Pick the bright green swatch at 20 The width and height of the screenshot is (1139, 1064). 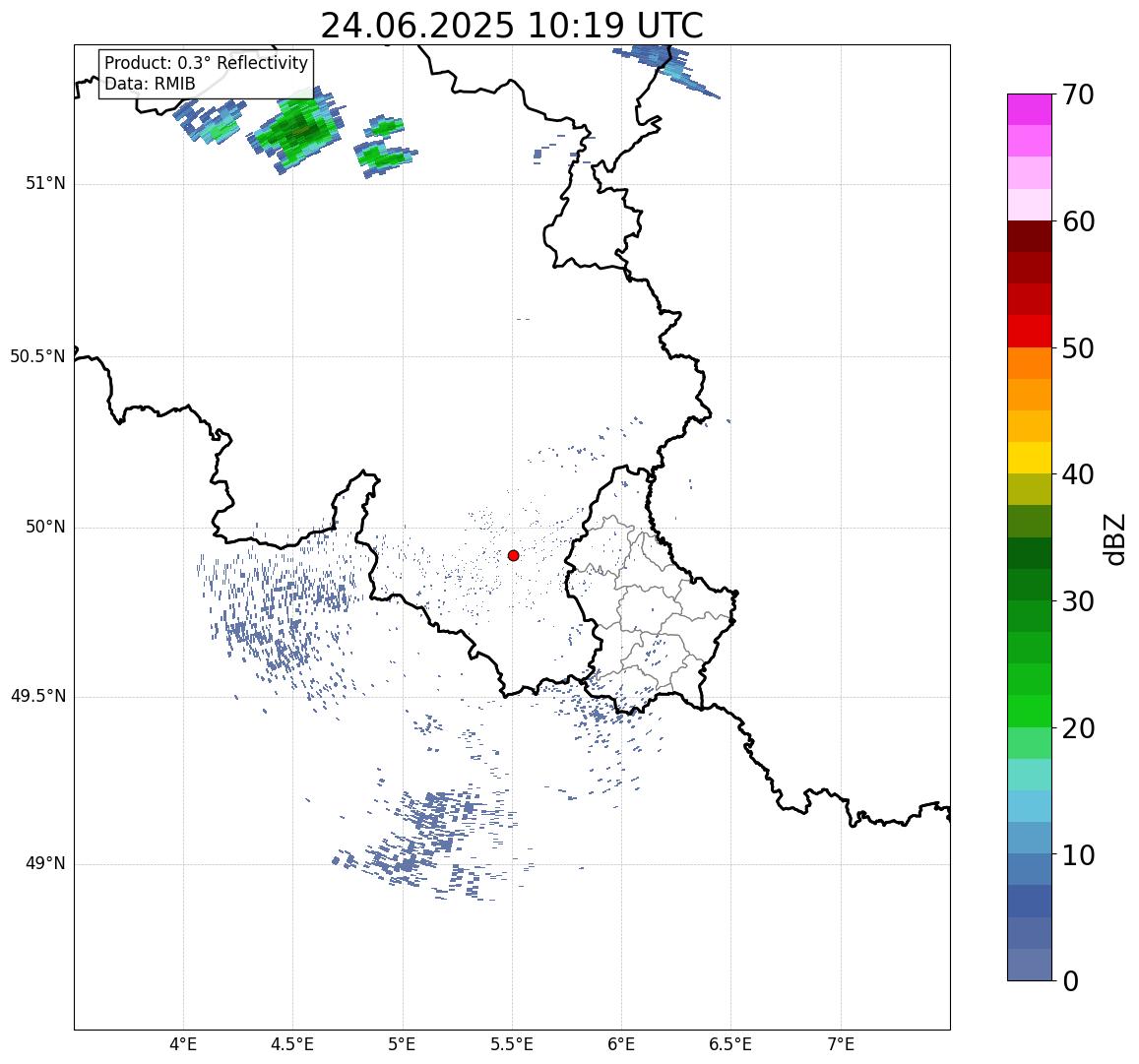click(x=1030, y=711)
